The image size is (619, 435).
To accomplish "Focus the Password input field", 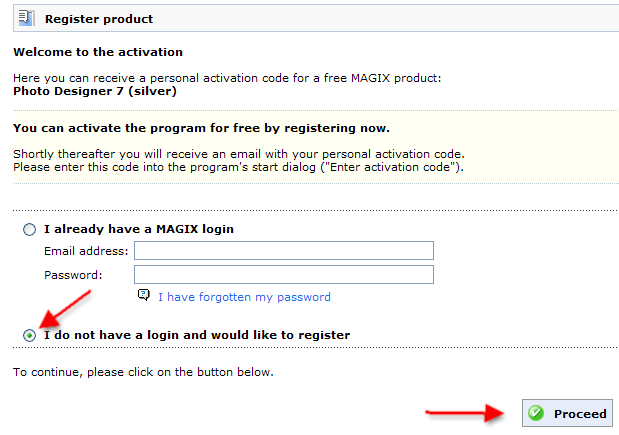I will (x=283, y=274).
